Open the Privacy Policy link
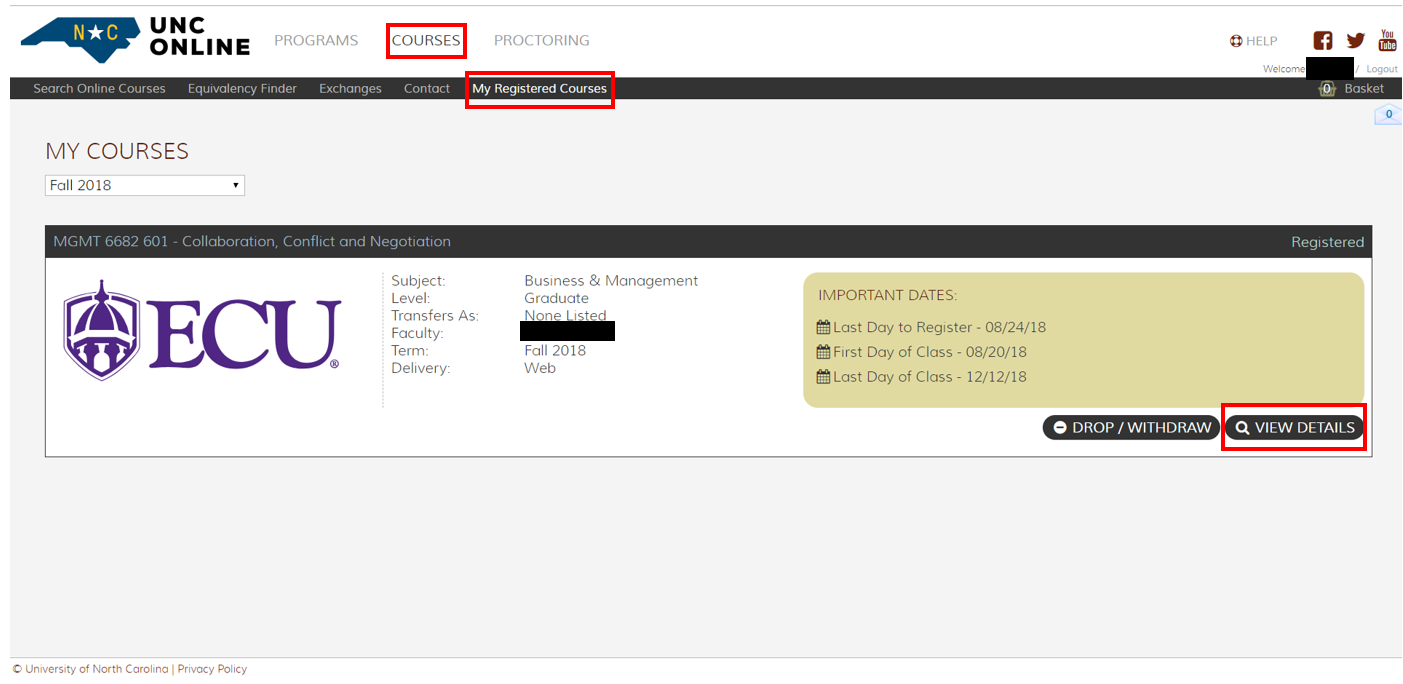Viewport: 1403px width, 684px height. point(212,669)
